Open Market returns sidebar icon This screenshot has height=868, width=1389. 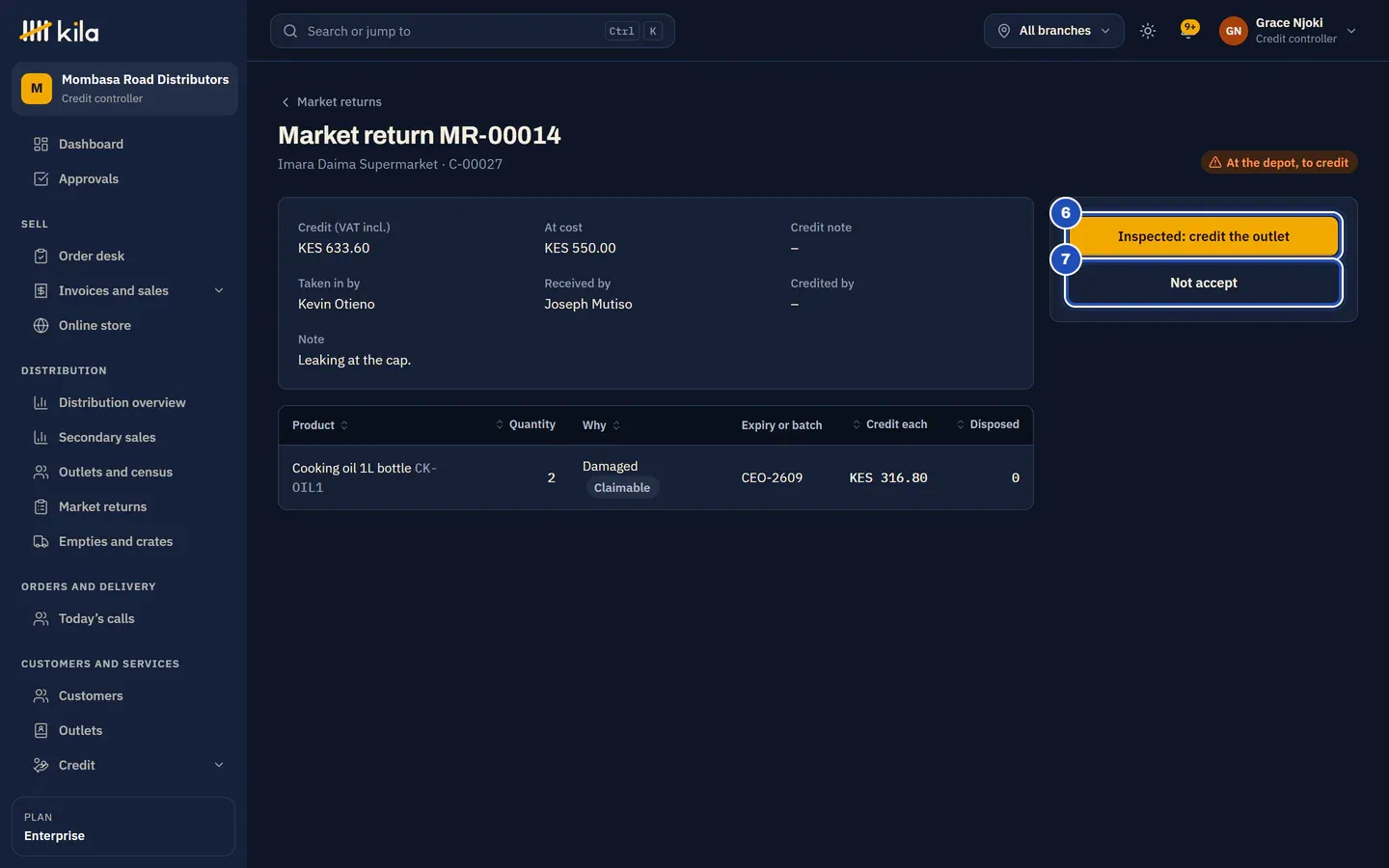click(x=41, y=507)
